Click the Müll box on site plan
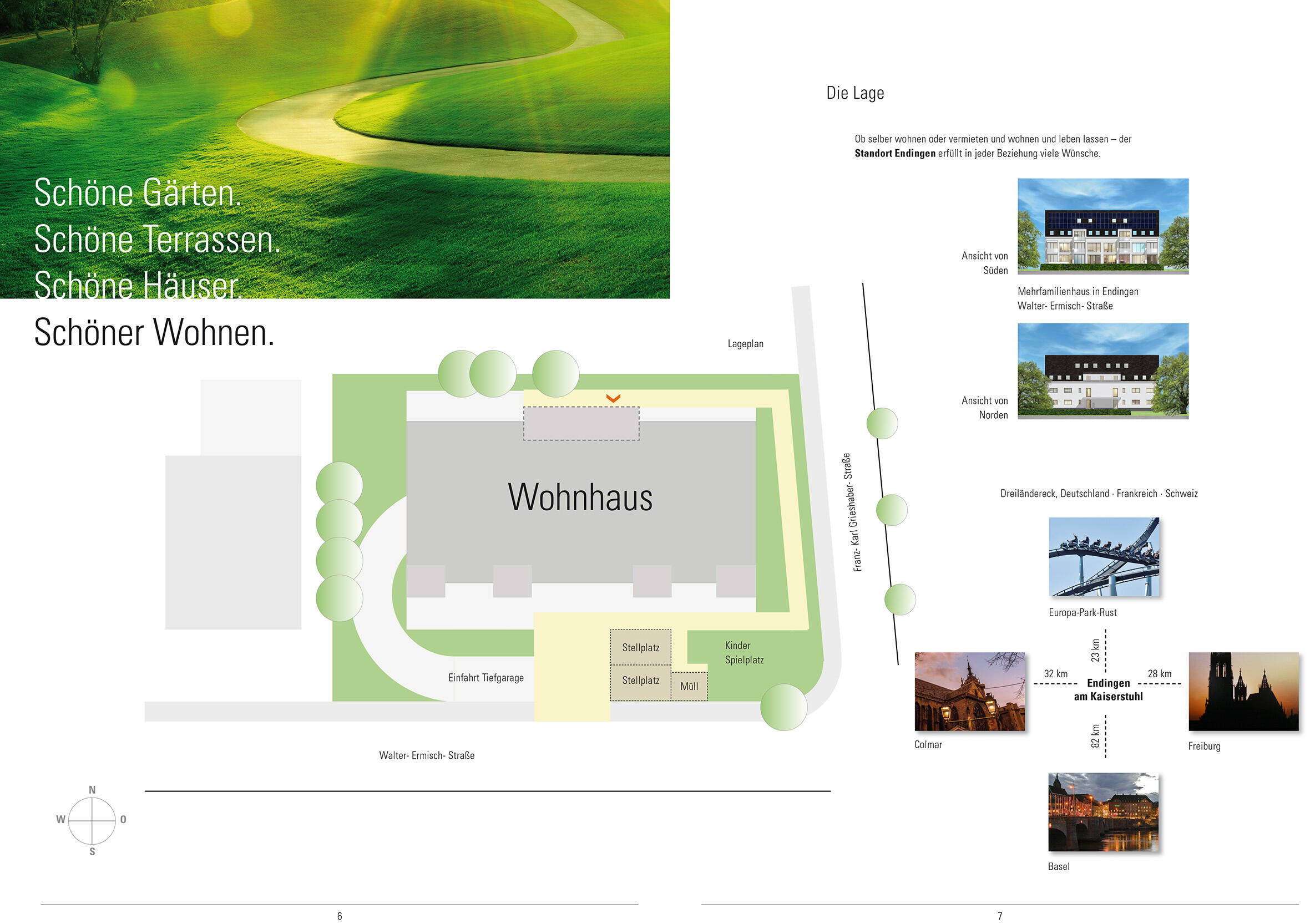1310x924 pixels. click(689, 687)
